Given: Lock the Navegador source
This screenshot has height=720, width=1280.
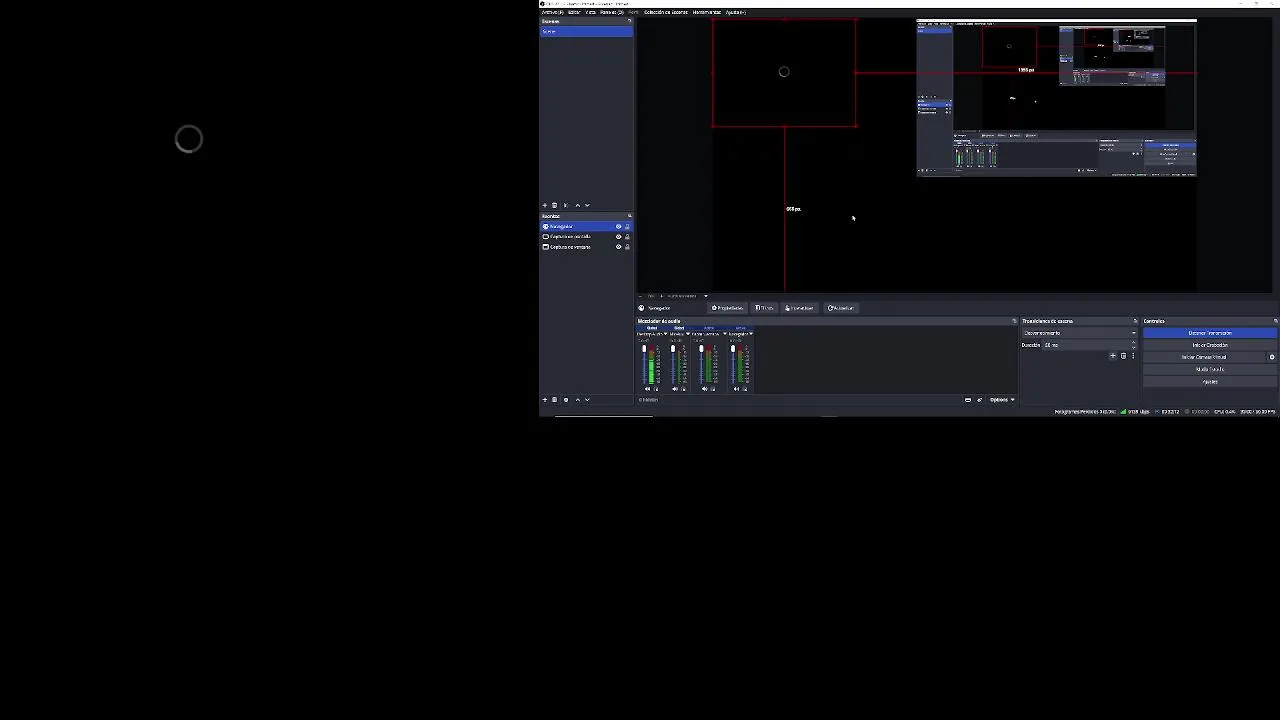Looking at the screenshot, I should coord(627,227).
